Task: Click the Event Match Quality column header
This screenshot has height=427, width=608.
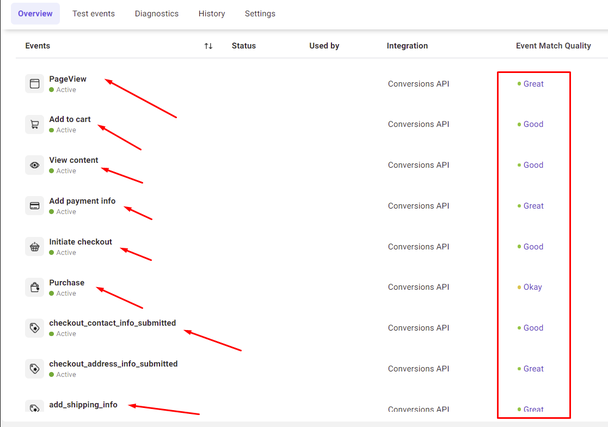Action: click(553, 46)
